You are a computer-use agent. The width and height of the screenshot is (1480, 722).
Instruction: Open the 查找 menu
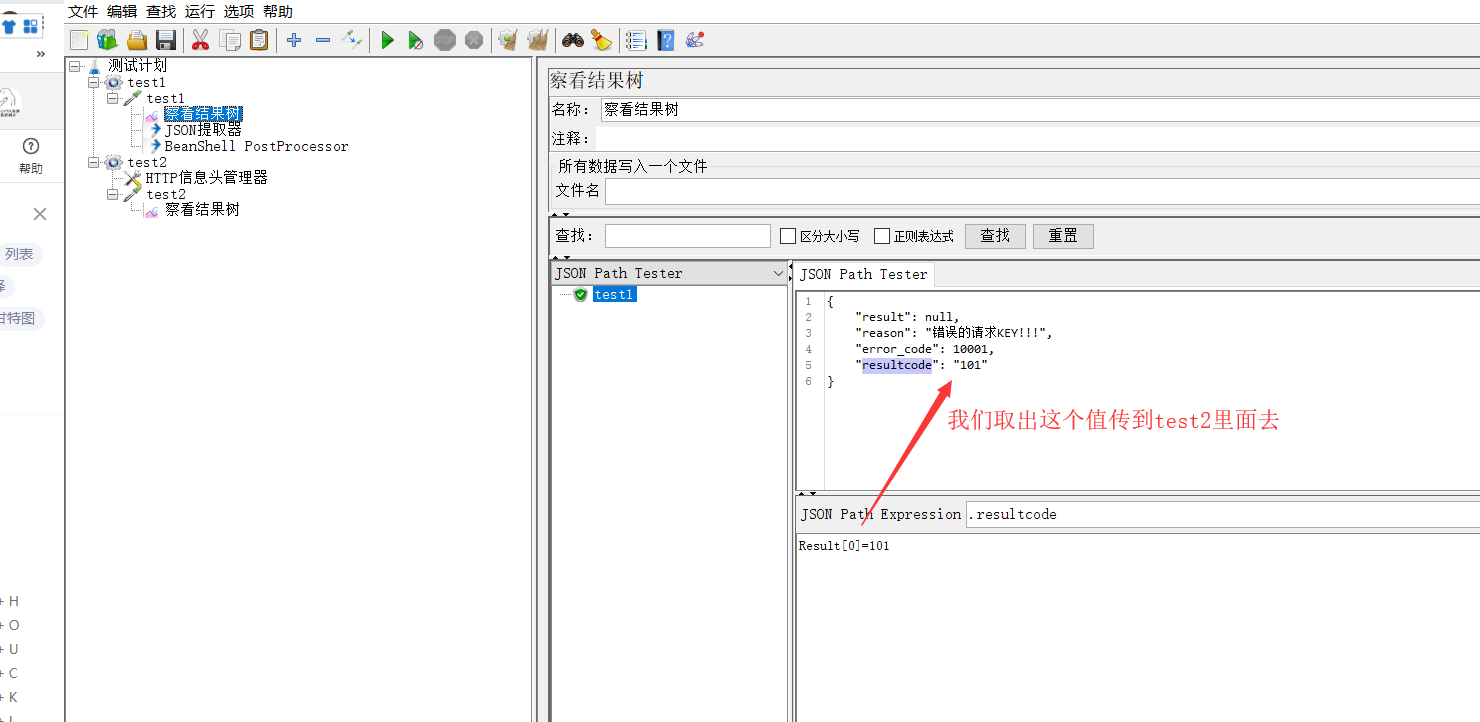pos(161,11)
